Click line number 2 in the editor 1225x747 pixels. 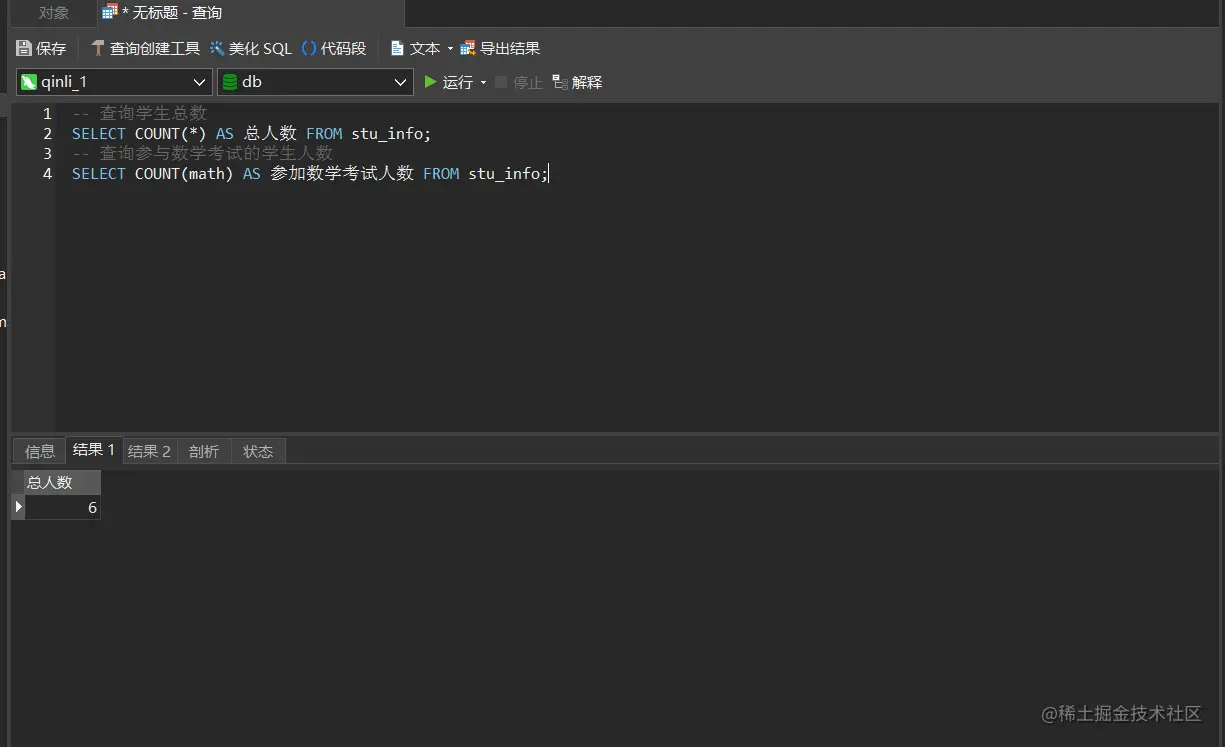[47, 134]
